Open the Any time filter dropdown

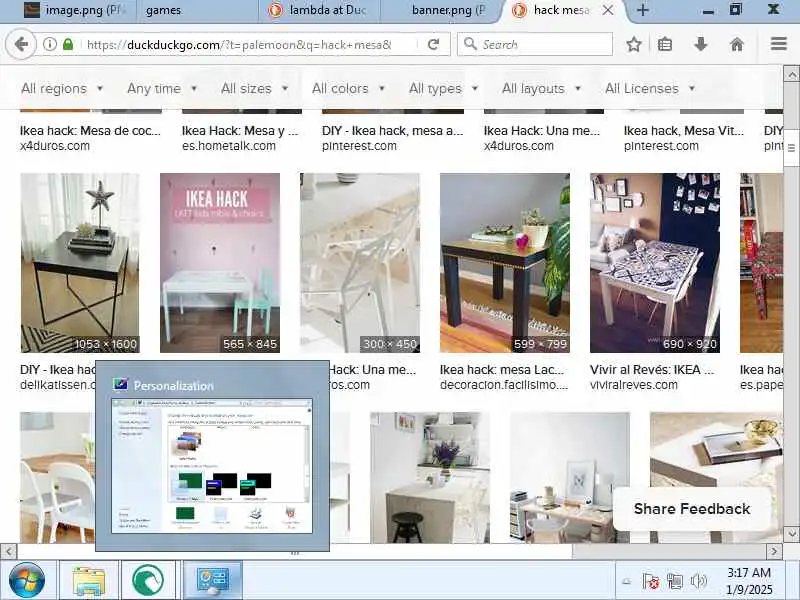click(x=162, y=88)
